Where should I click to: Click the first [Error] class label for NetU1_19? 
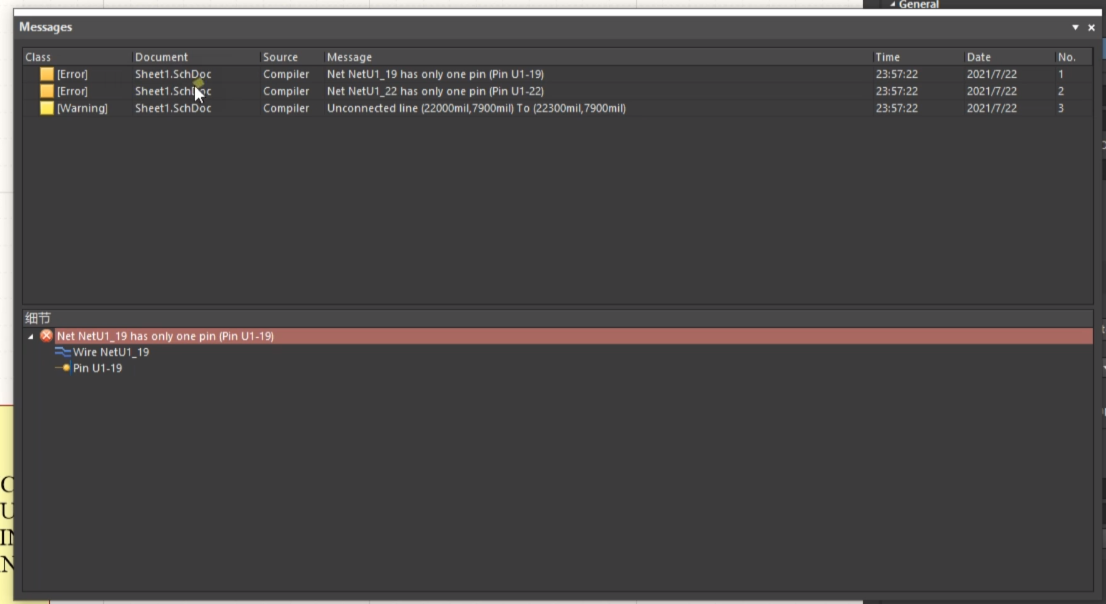[x=72, y=74]
